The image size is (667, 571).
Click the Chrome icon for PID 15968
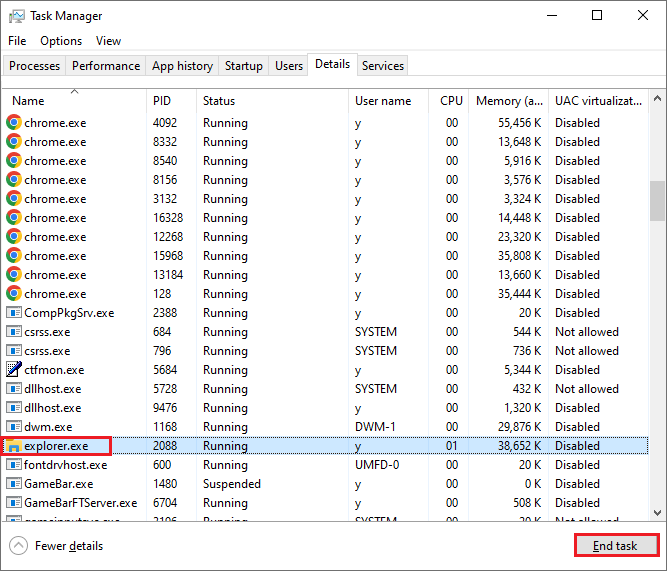[14, 256]
